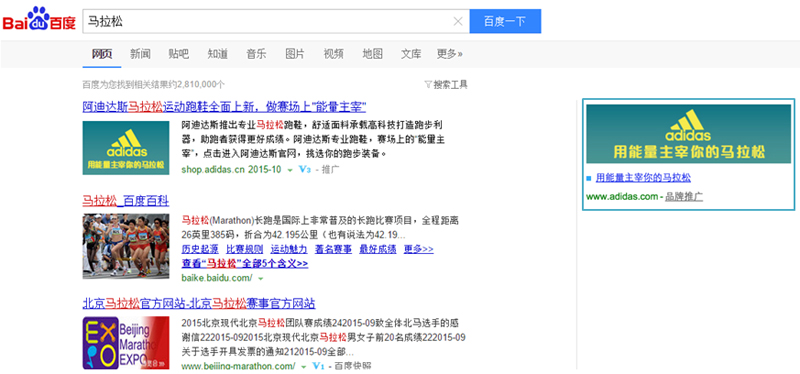Open the 贴吧 tab
The width and height of the screenshot is (800, 374).
[x=179, y=54]
